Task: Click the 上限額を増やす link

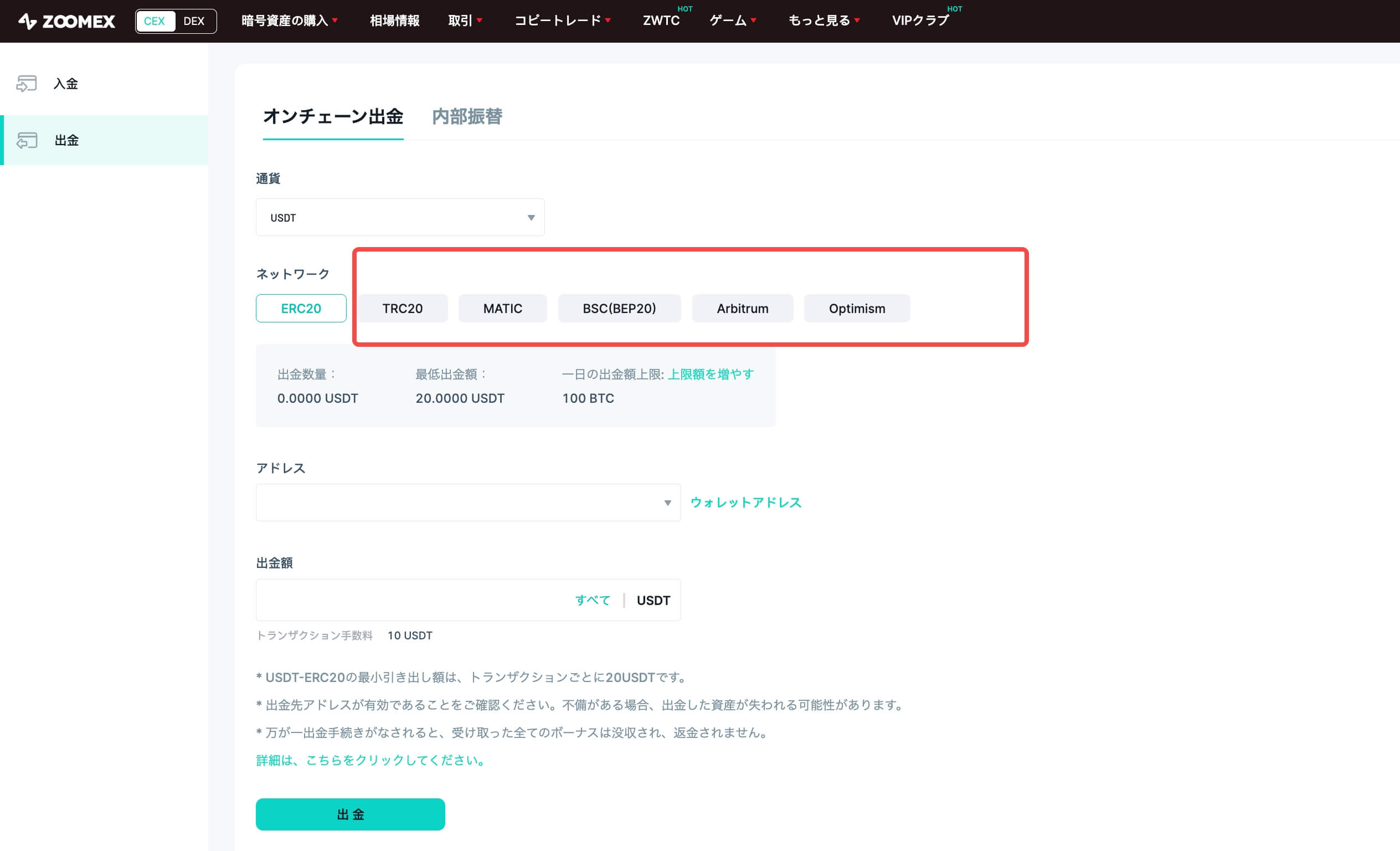Action: (x=711, y=374)
